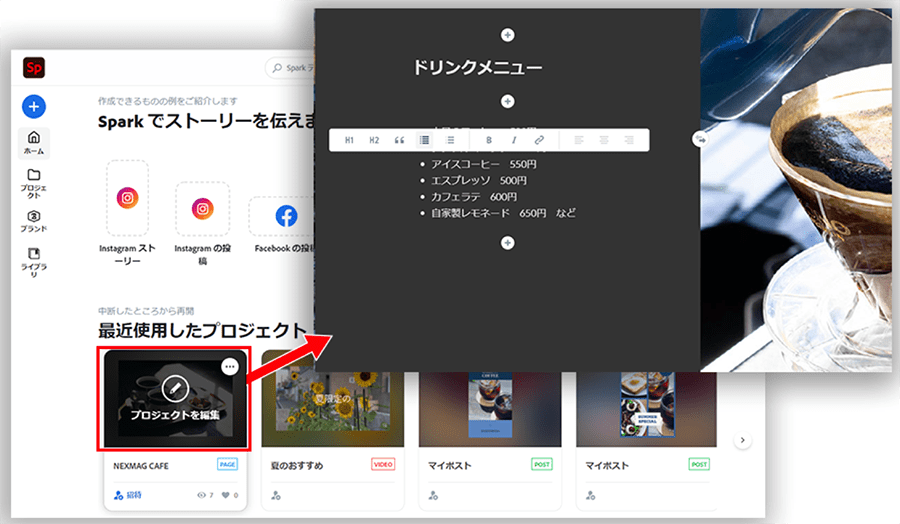This screenshot has height=524, width=900.
Task: Select the Facebook の投稿 template
Action: coord(284,225)
